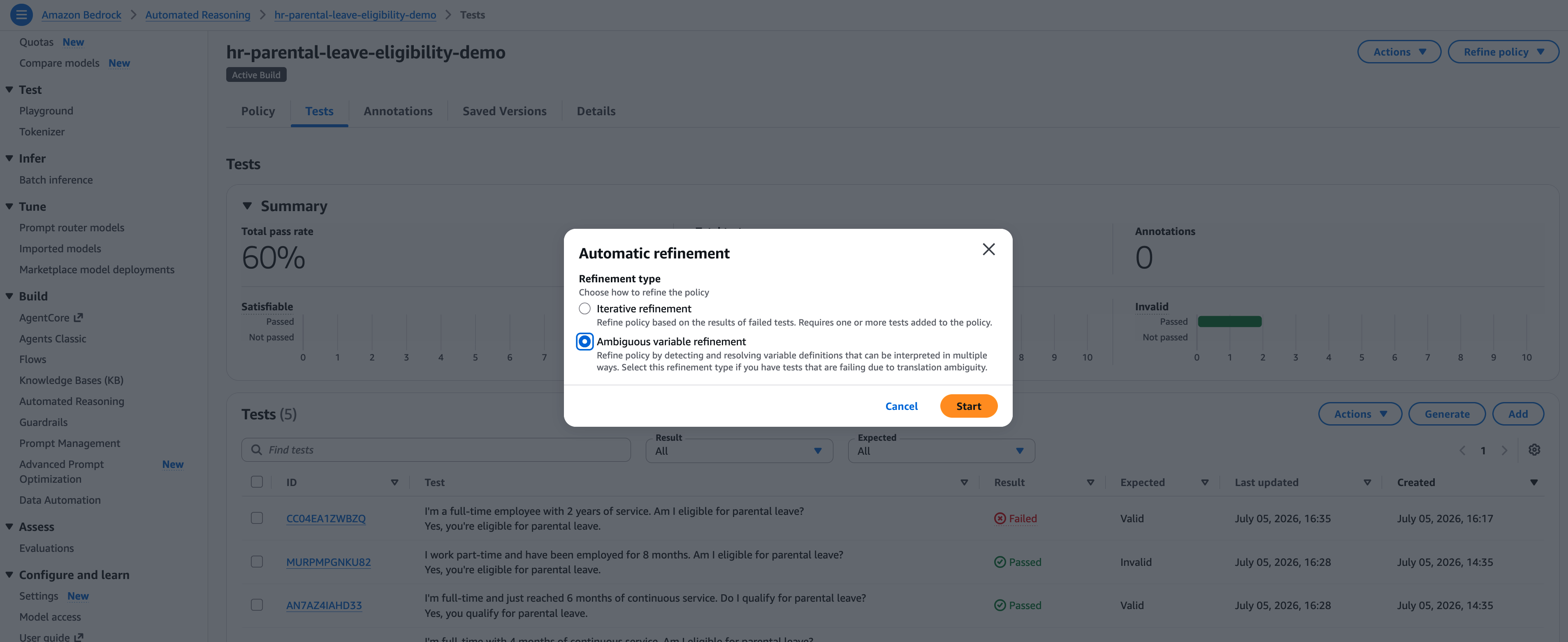Switch to the Tests tab
Image resolution: width=1568 pixels, height=642 pixels.
tap(319, 111)
